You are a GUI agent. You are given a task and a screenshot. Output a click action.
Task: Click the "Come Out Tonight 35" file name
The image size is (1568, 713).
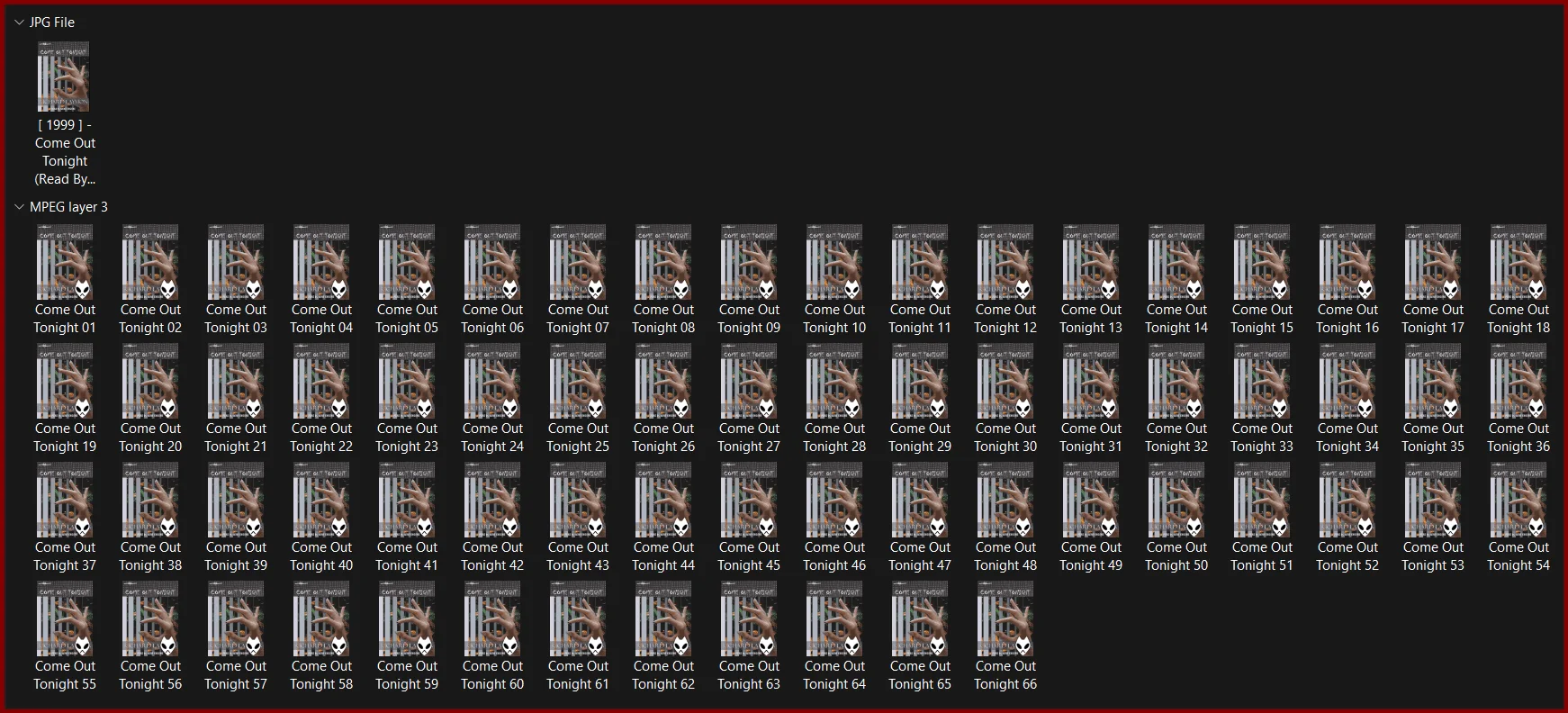1433,438
